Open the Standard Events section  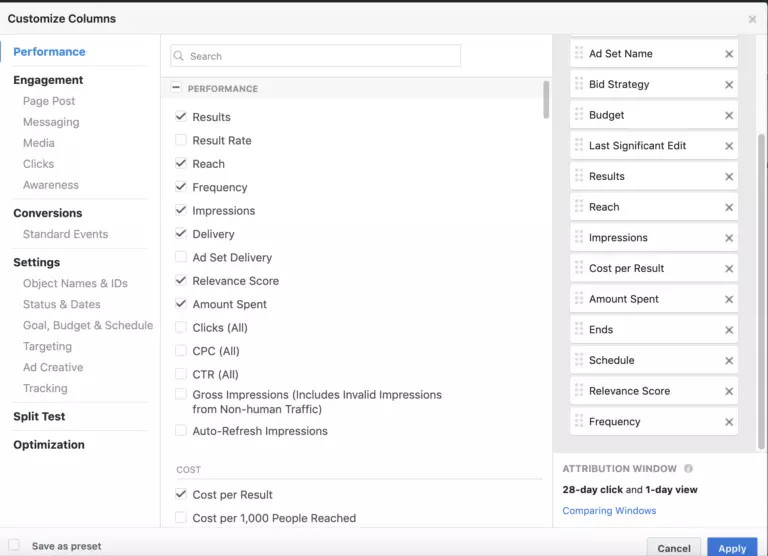(x=65, y=234)
